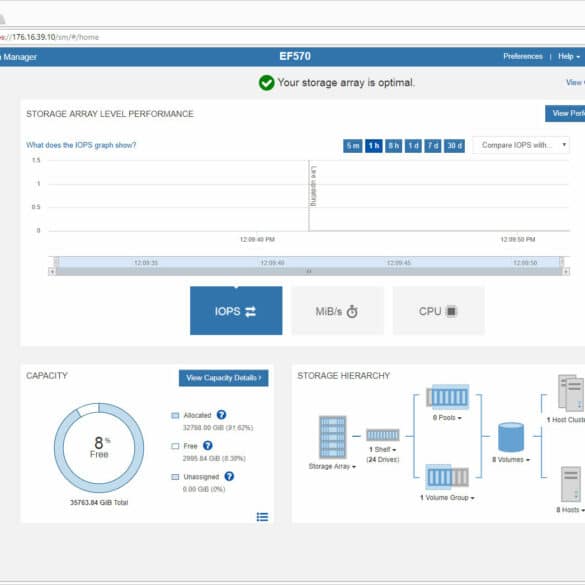Select the 8h time range
This screenshot has height=585, width=585.
pyautogui.click(x=393, y=146)
